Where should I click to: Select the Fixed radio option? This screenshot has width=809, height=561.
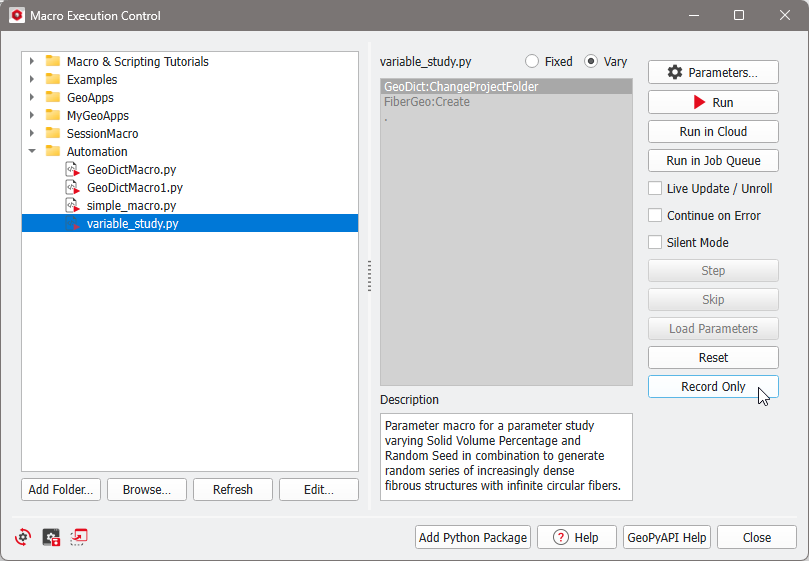(x=532, y=61)
